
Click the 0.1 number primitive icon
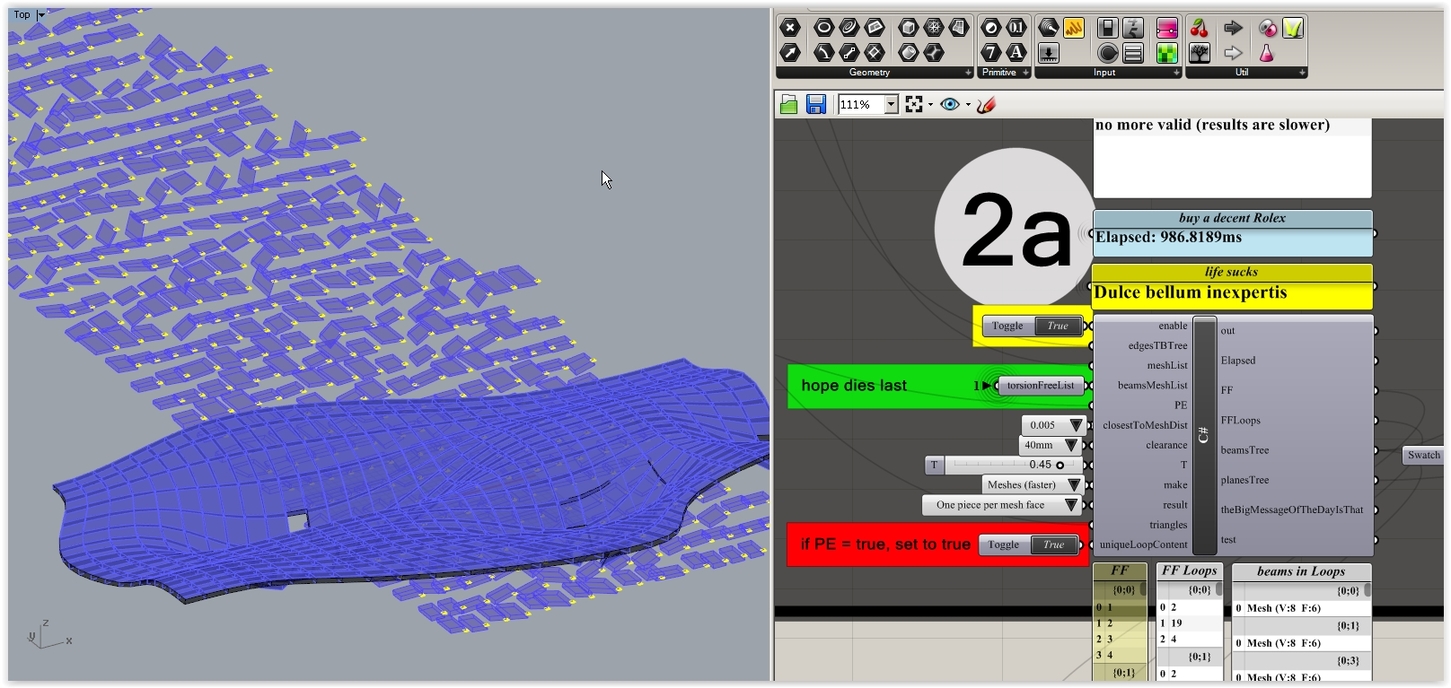click(x=1017, y=27)
